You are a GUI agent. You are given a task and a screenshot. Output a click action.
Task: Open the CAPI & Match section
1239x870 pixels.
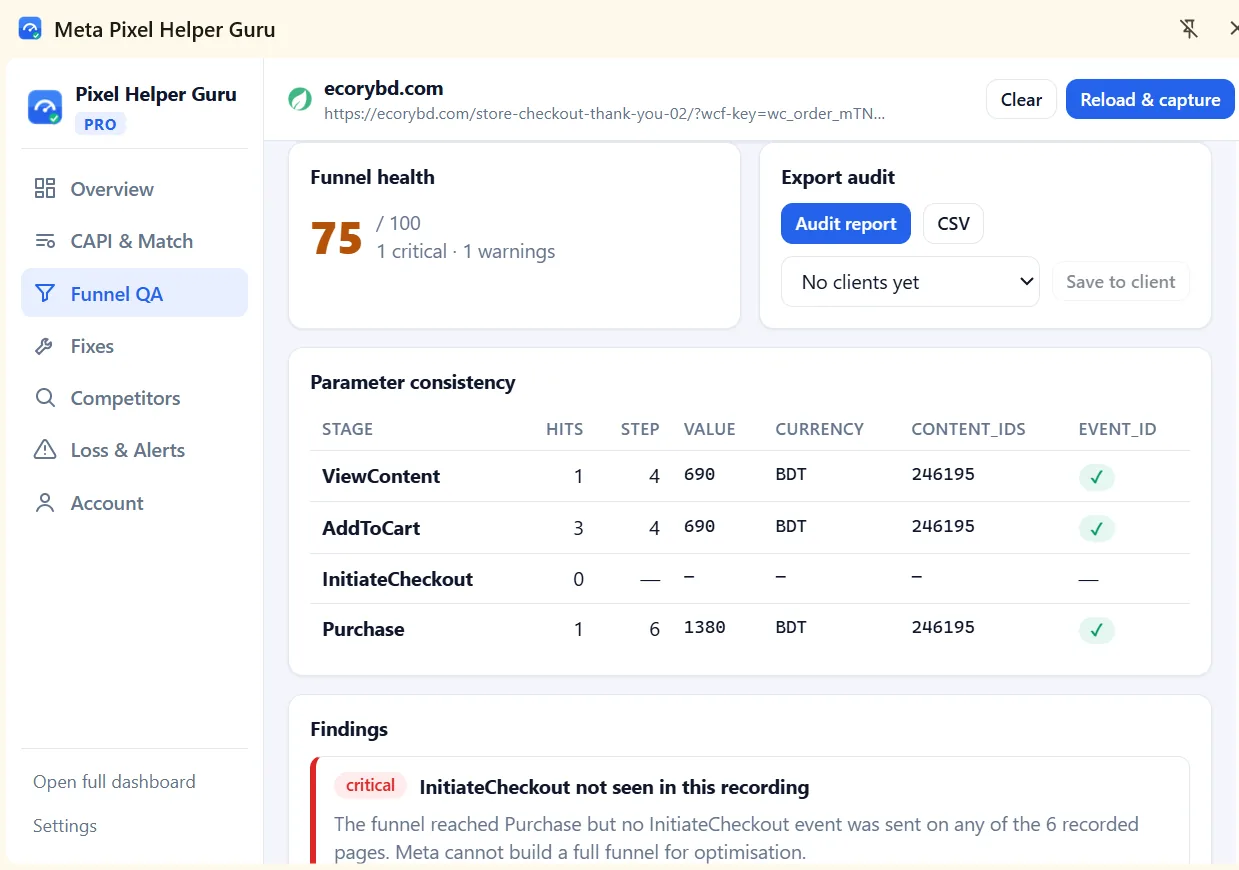coord(134,241)
